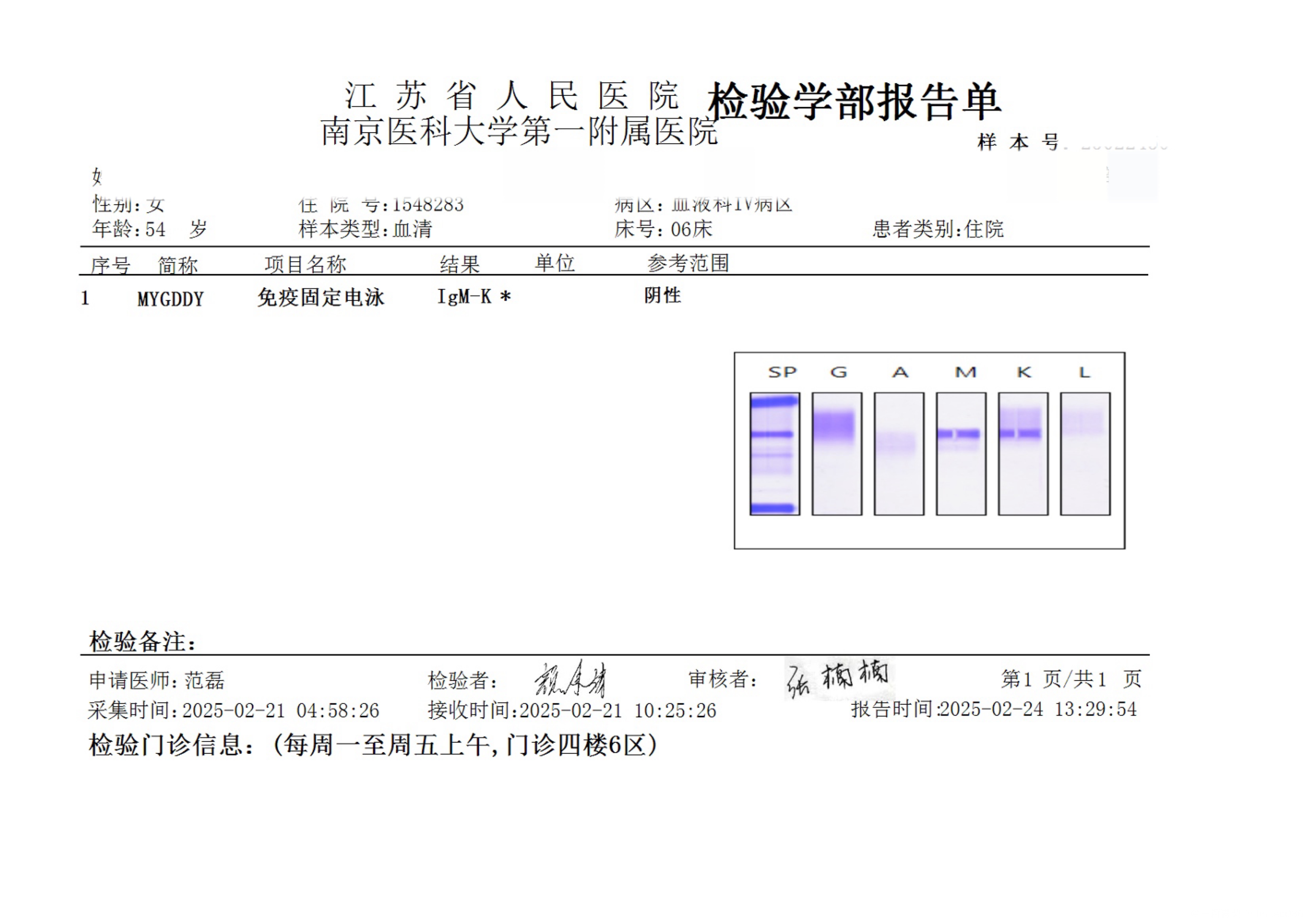Click 申请医师: 范磊 text
This screenshot has height=924, width=1309.
click(157, 680)
